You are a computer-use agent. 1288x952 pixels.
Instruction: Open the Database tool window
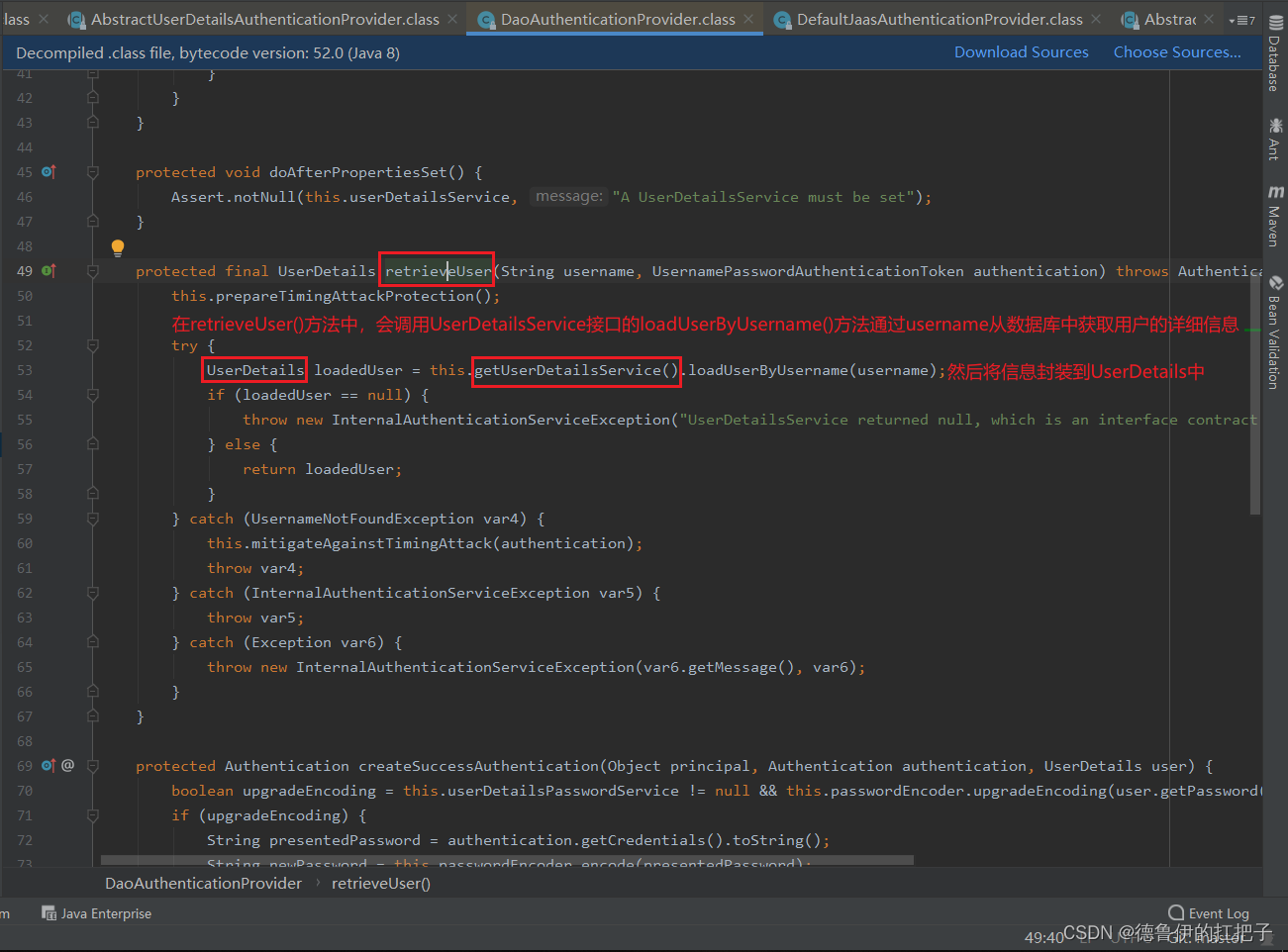[x=1275, y=52]
